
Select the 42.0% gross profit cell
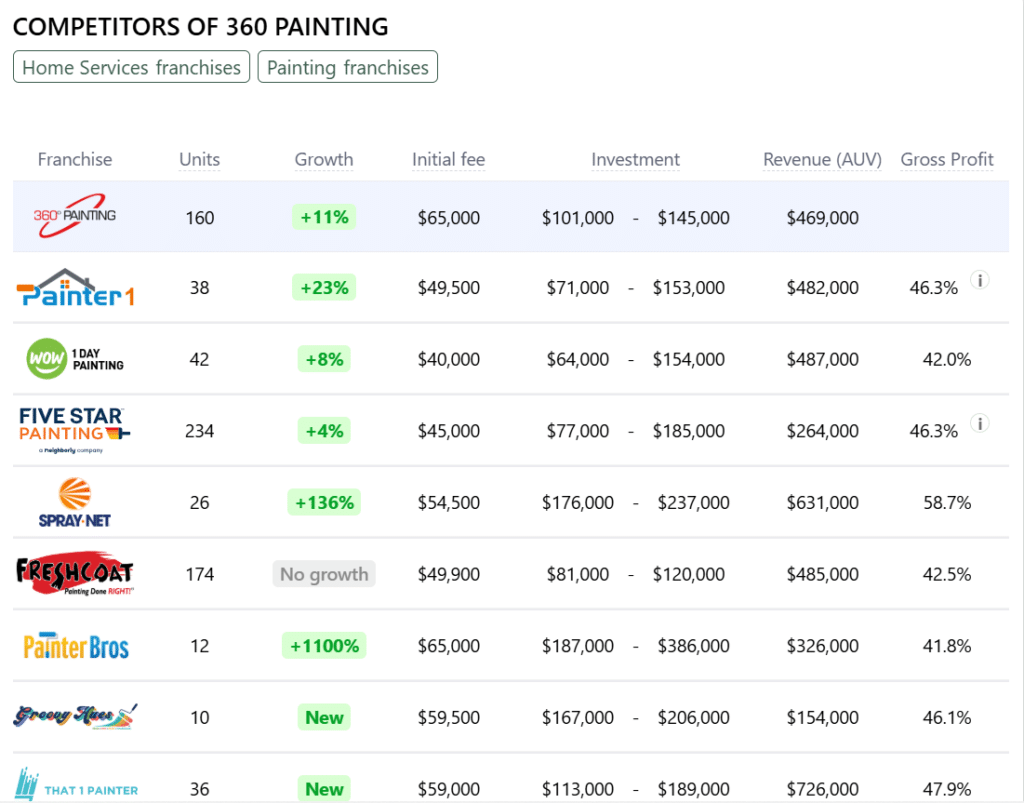(x=946, y=359)
